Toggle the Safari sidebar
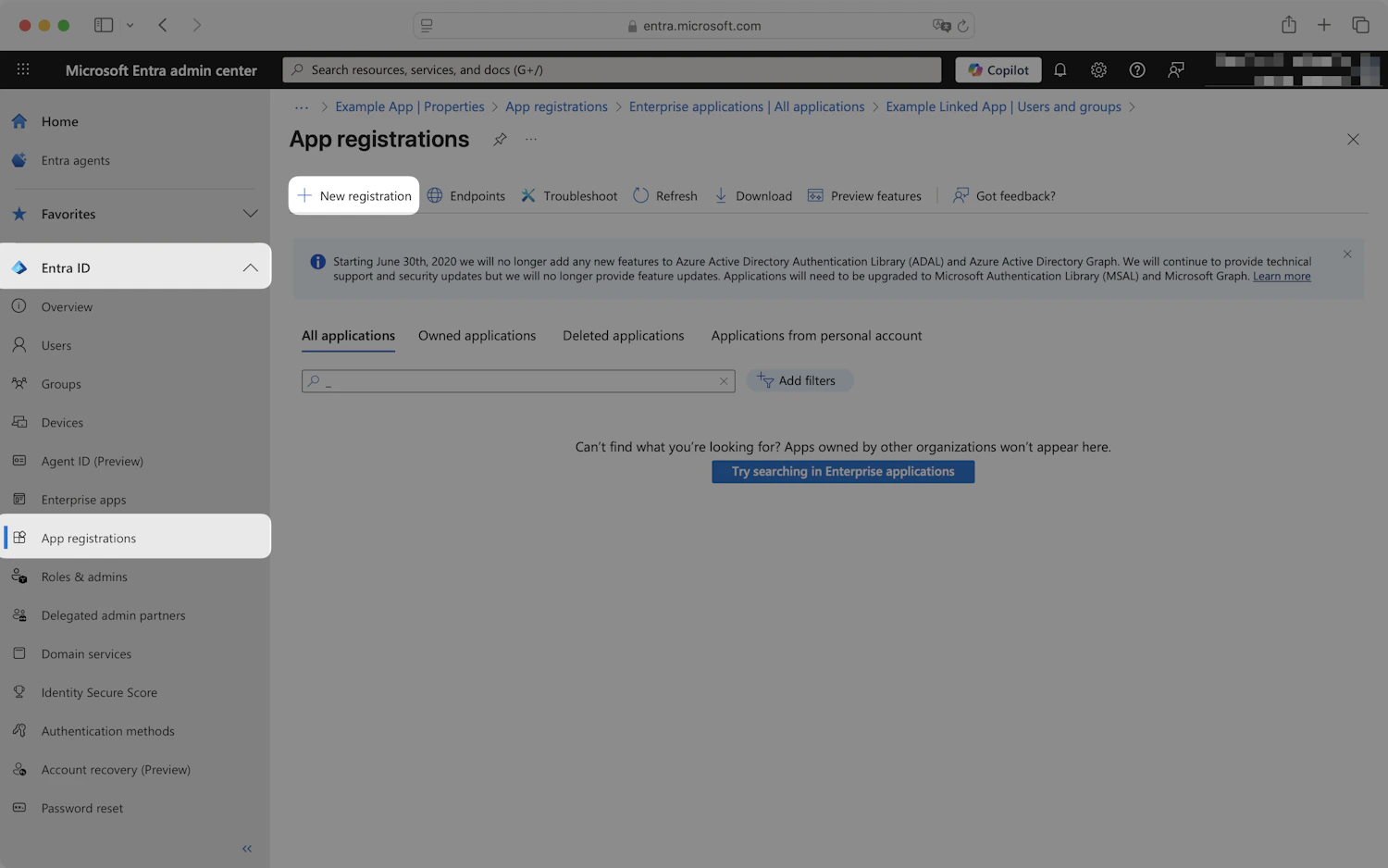The image size is (1388, 868). click(x=104, y=25)
